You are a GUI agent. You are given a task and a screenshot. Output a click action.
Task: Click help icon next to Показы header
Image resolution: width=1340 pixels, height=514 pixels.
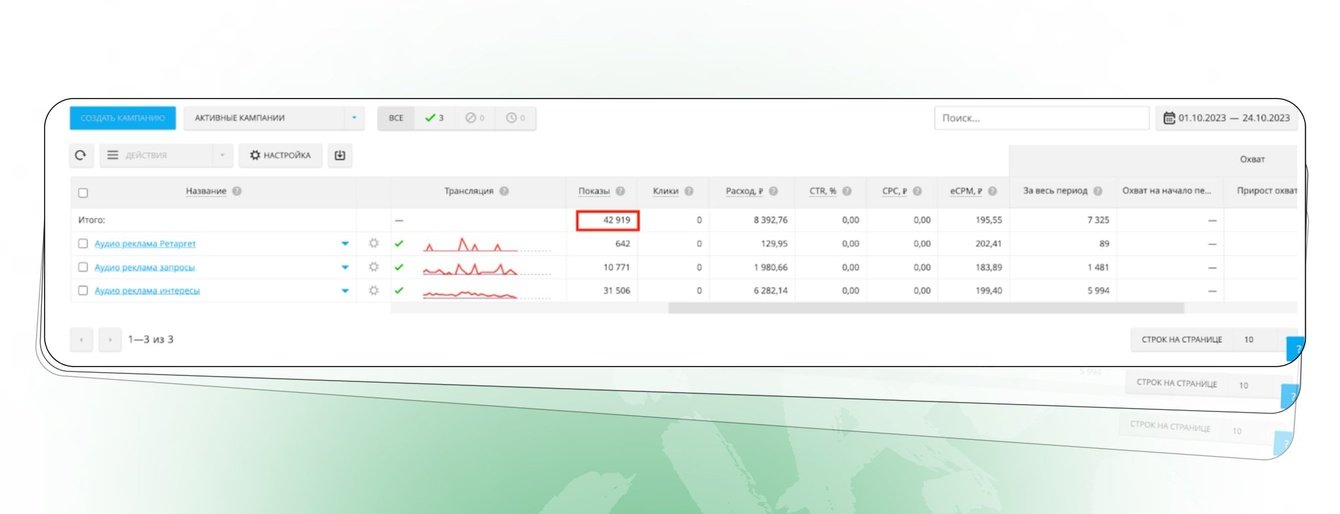pos(620,191)
